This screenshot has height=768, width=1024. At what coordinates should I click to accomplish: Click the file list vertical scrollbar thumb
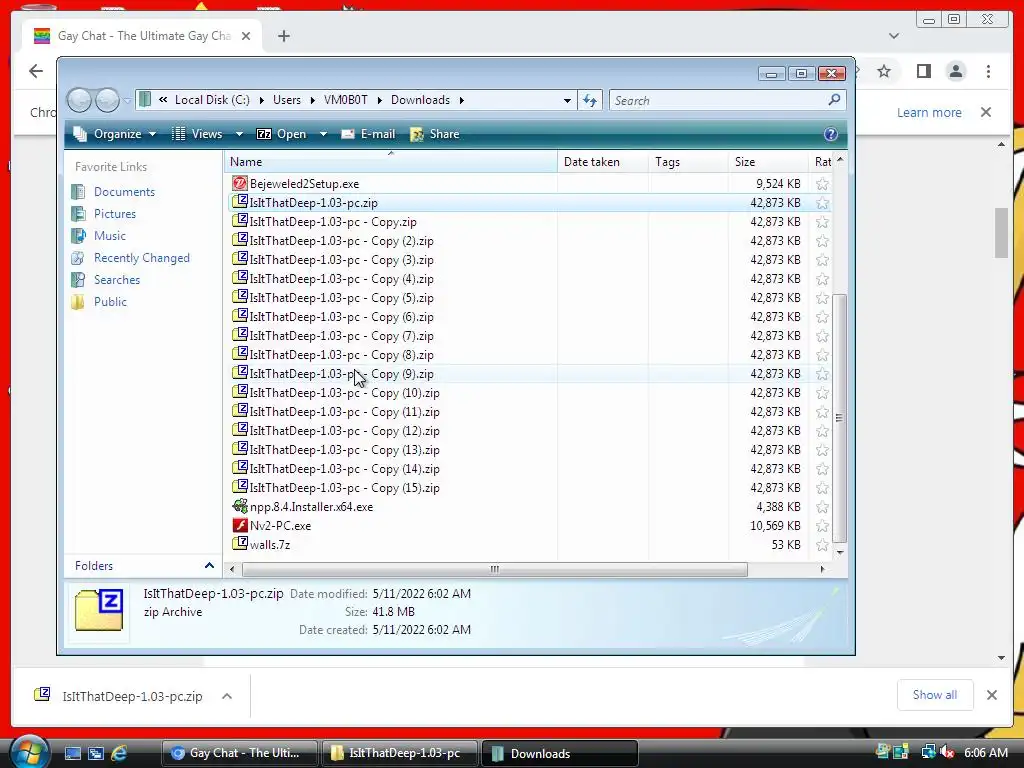click(840, 418)
